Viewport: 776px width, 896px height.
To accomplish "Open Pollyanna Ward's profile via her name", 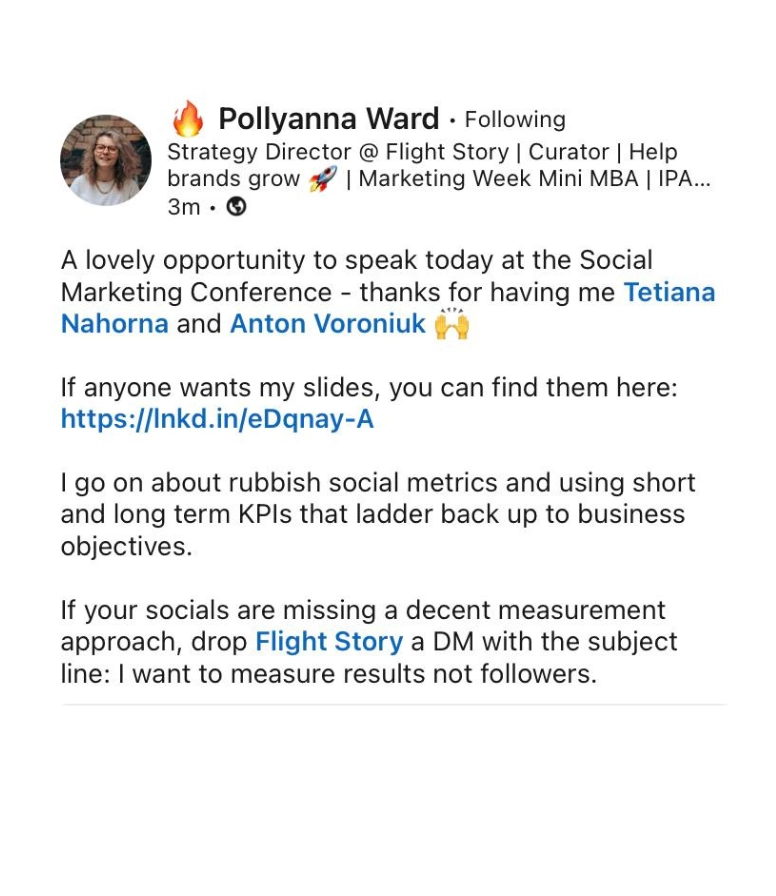I will click(329, 120).
